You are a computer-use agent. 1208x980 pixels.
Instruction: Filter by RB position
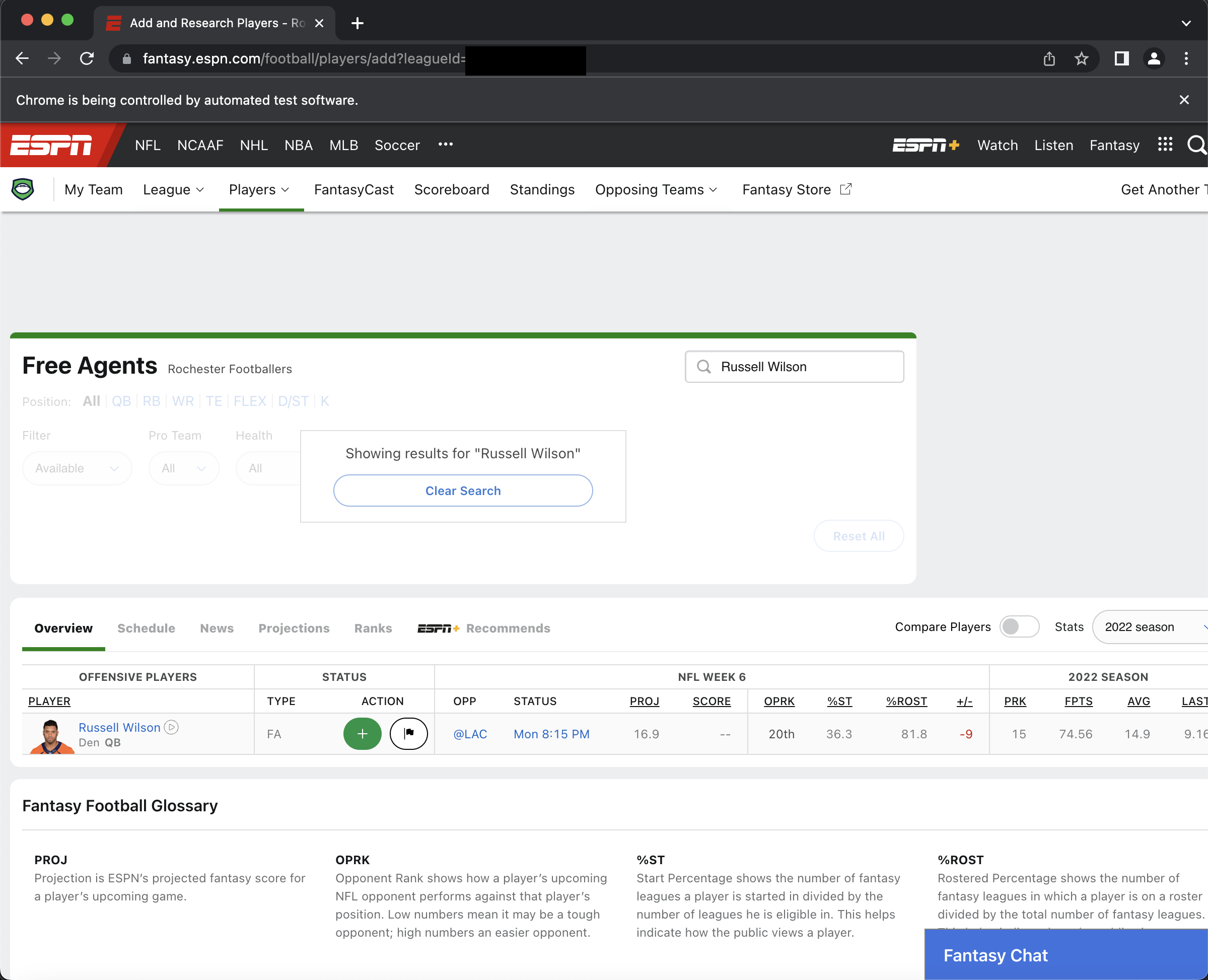point(151,401)
